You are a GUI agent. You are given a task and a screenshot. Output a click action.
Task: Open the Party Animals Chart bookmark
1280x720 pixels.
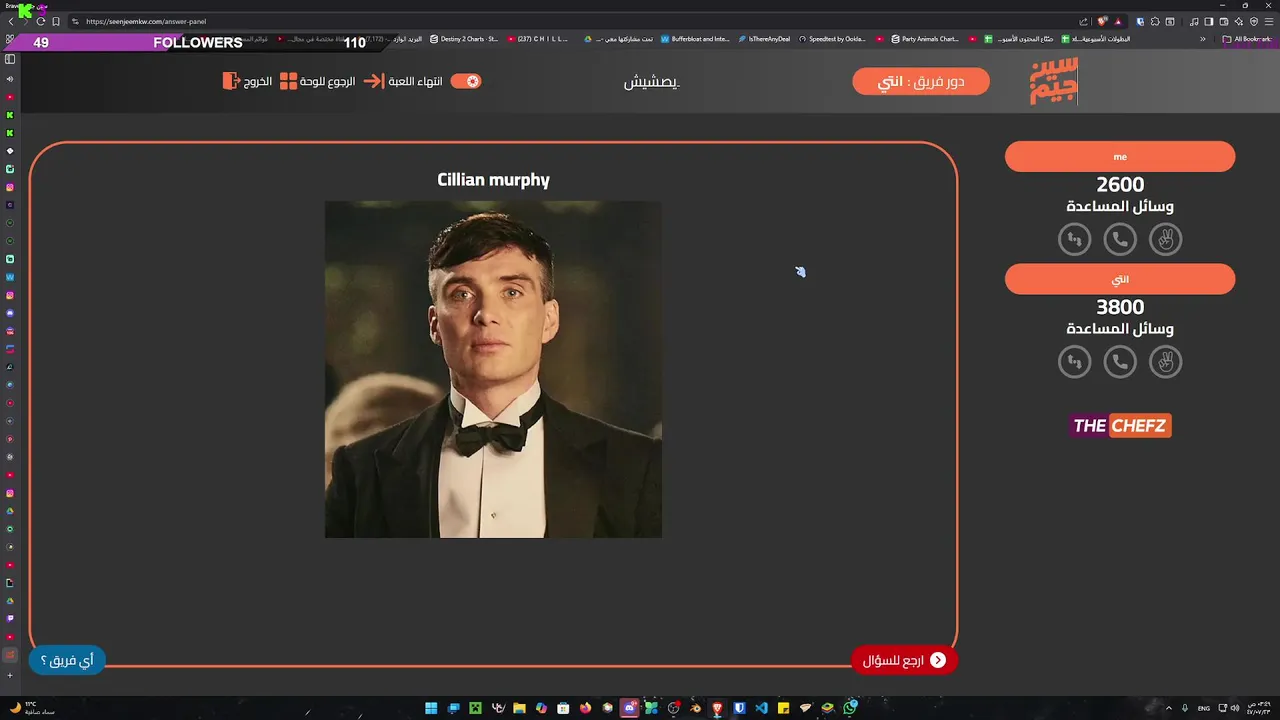coord(925,39)
